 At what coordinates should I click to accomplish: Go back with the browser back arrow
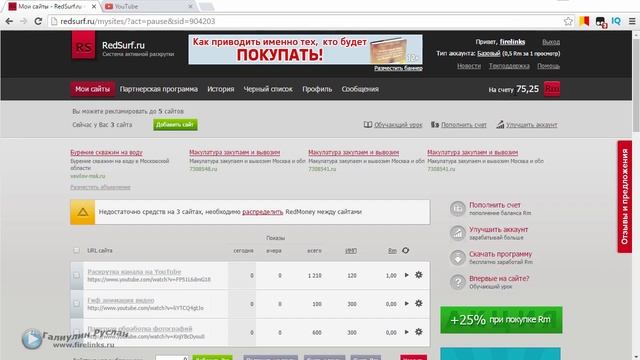9,21
